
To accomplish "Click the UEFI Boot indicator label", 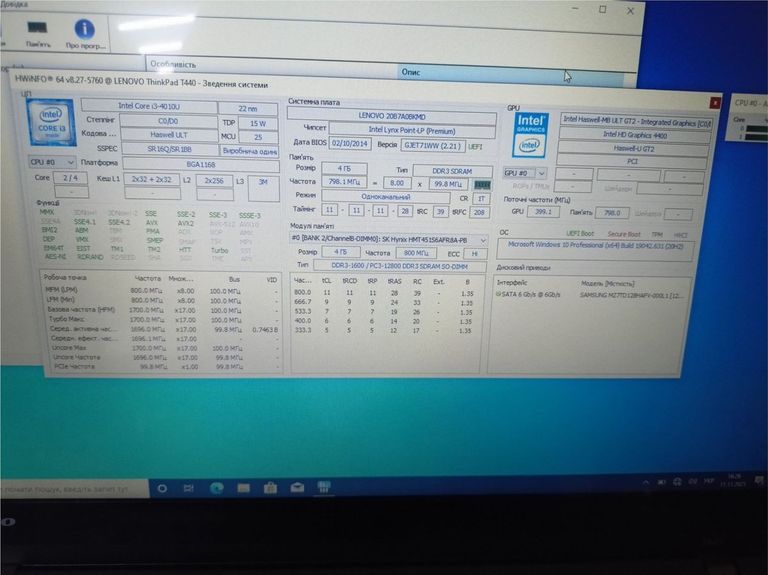I will (580, 234).
